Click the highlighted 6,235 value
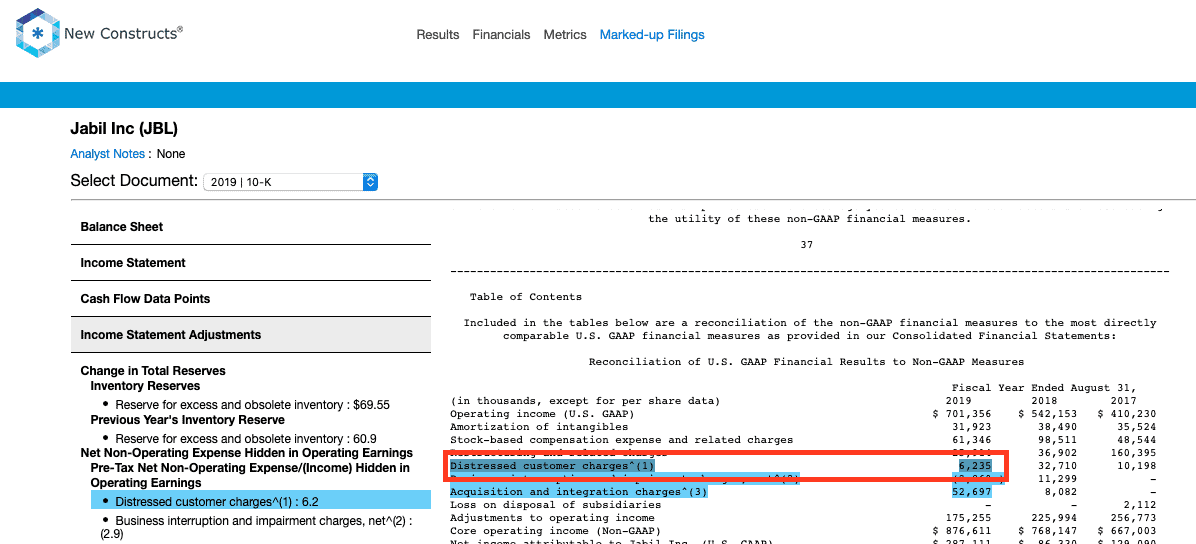 coord(975,465)
